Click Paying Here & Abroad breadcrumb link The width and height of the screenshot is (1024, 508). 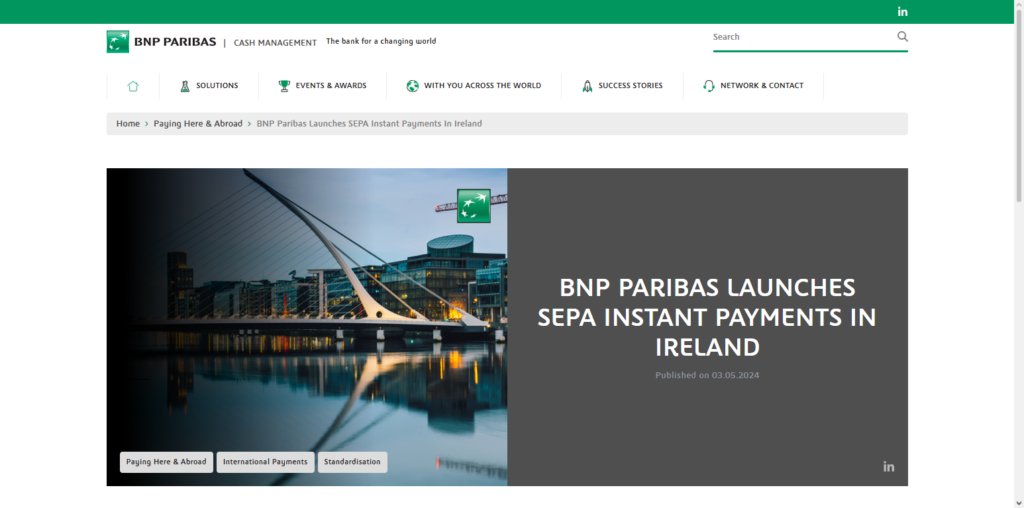[198, 123]
